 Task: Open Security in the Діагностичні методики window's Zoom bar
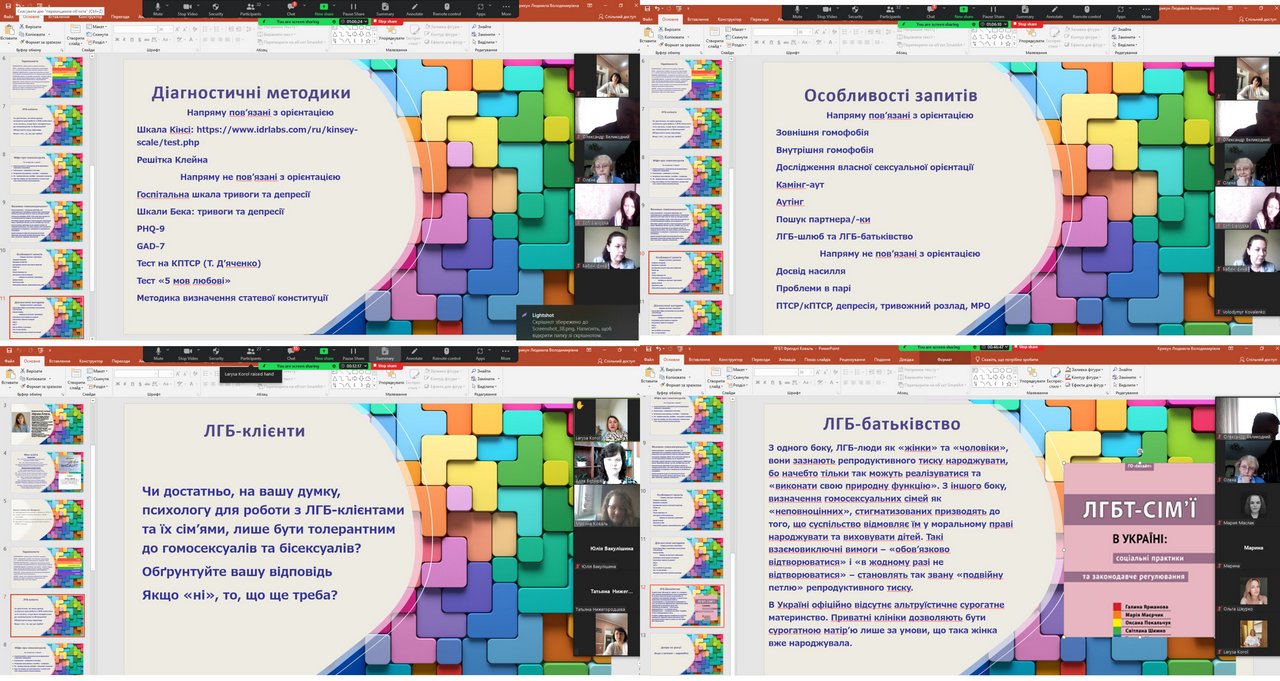(216, 11)
